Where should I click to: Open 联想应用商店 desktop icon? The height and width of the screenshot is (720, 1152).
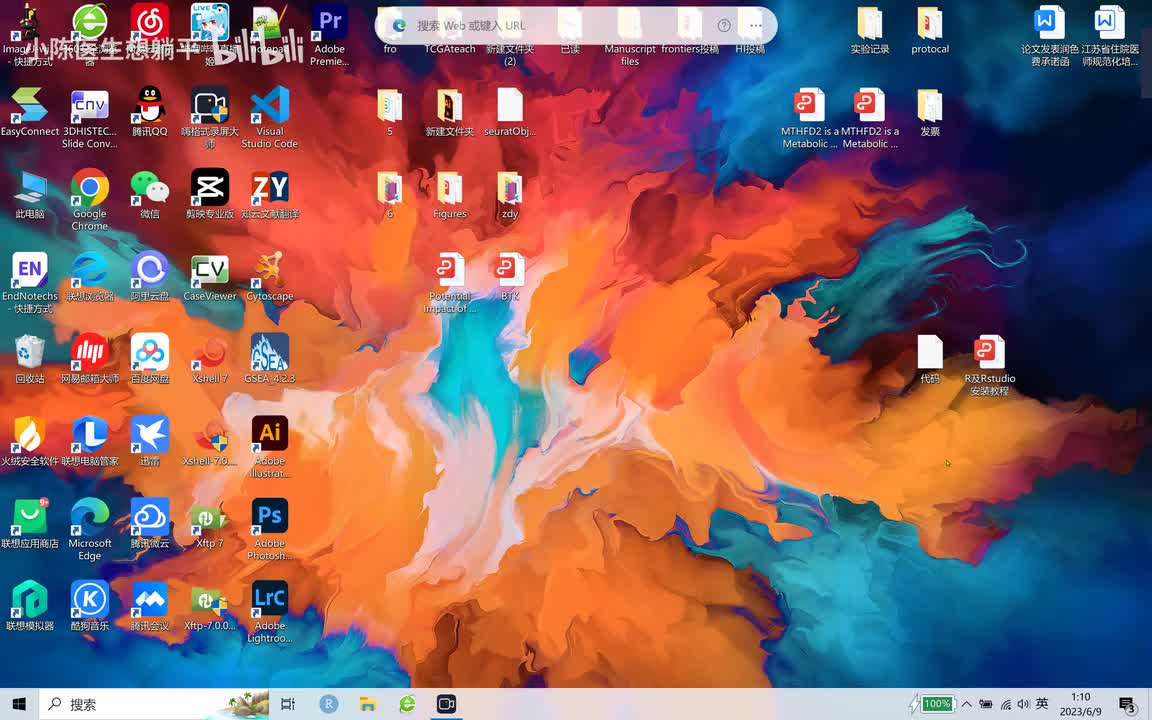coord(29,523)
